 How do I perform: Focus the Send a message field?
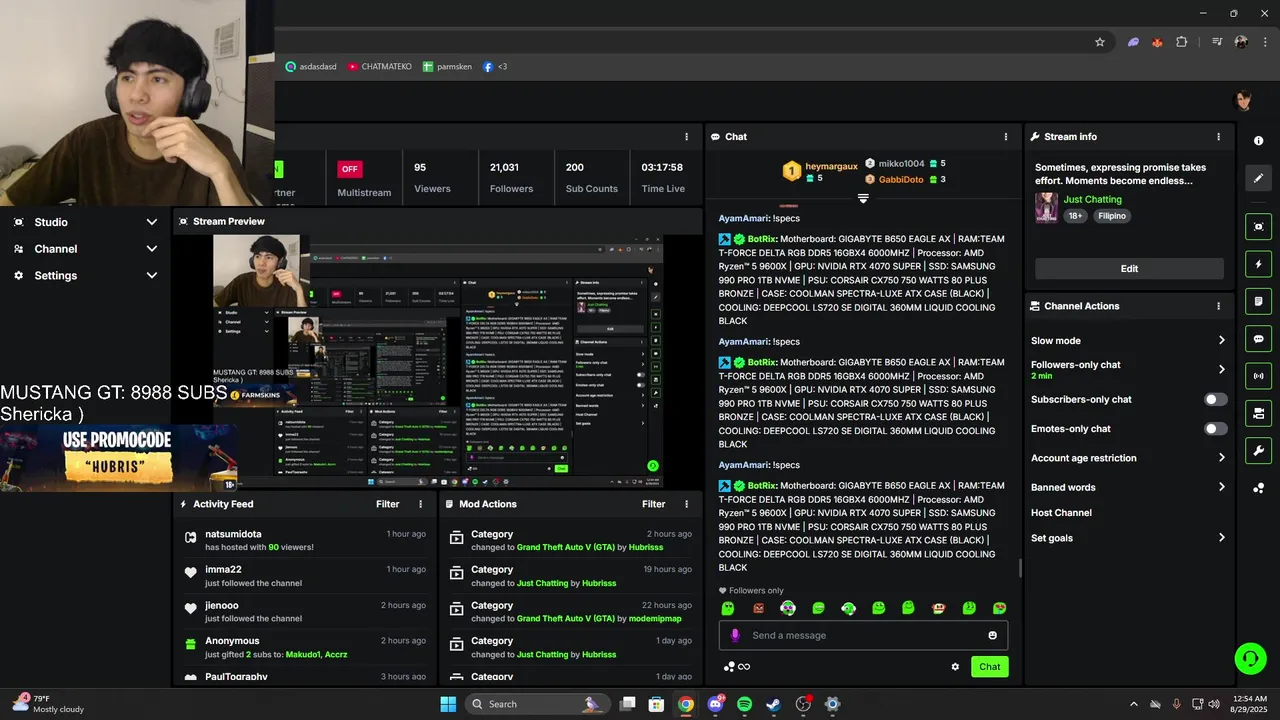pos(863,635)
